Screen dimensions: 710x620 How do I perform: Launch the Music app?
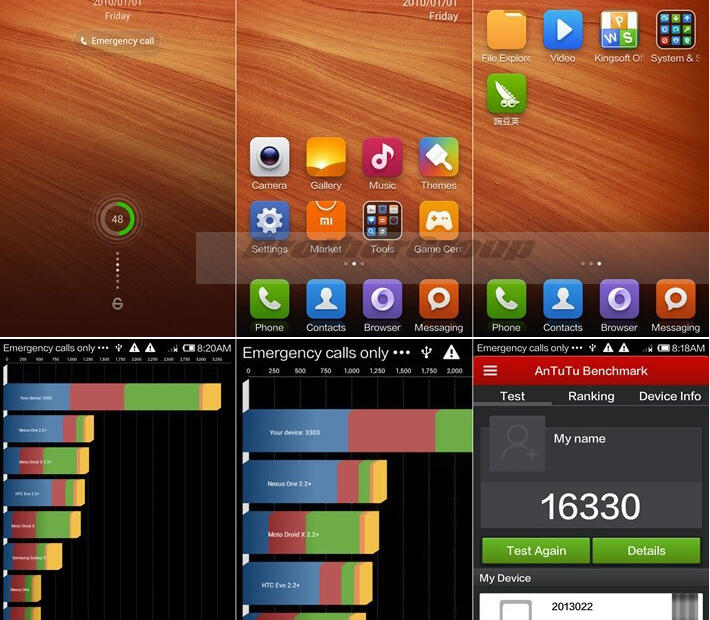382,157
